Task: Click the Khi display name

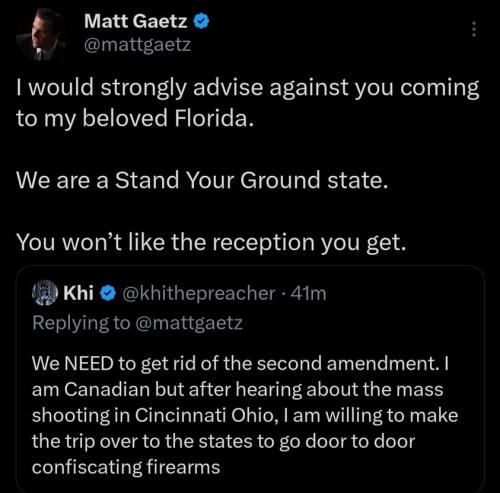Action: coord(78,293)
